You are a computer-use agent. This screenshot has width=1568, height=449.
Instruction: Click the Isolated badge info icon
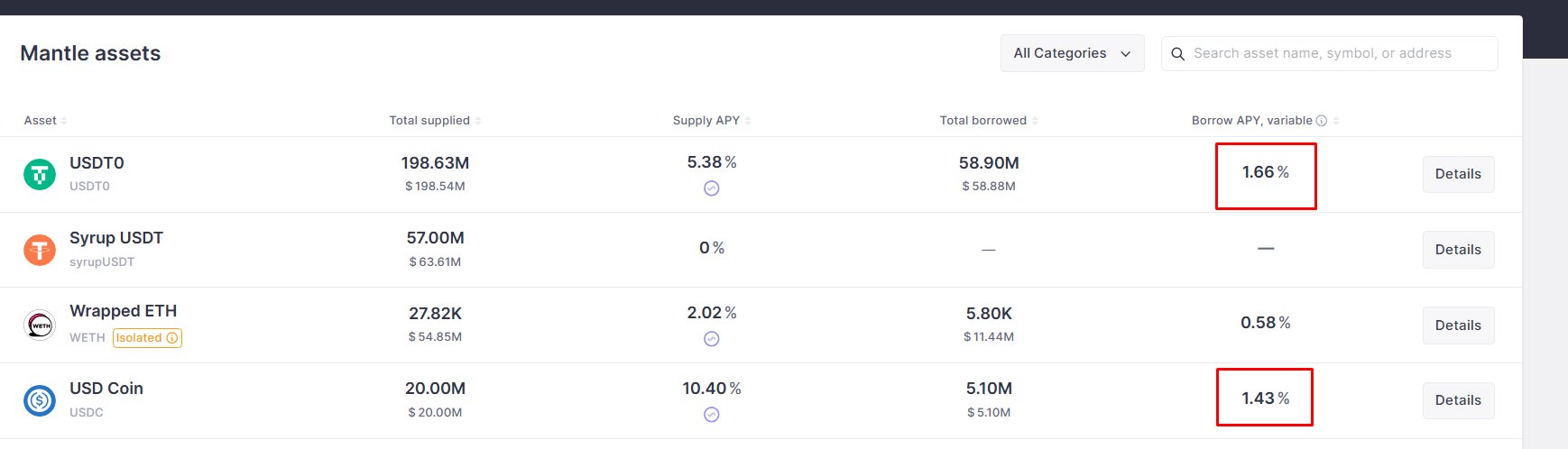coord(172,338)
